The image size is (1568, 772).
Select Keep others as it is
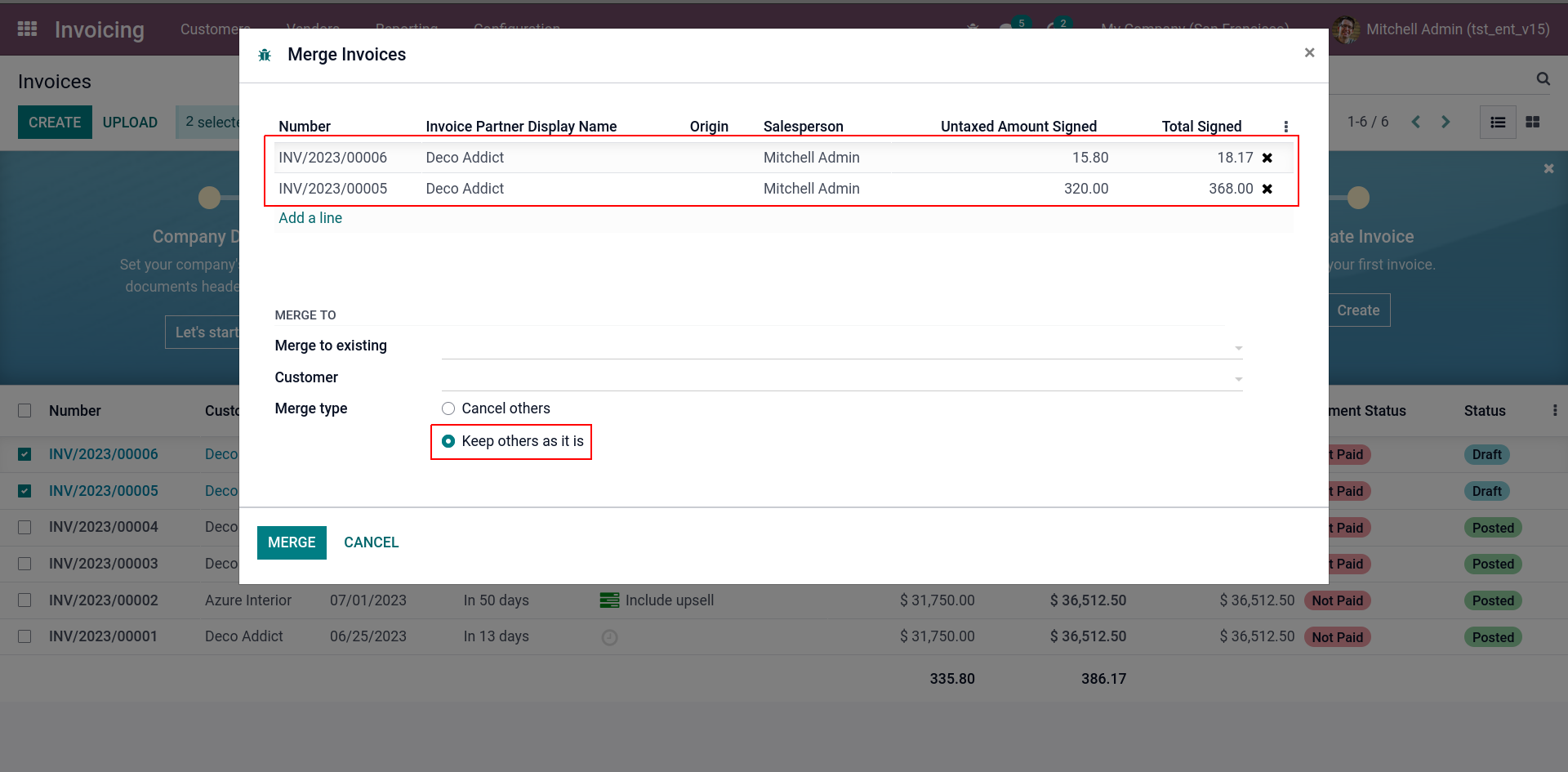[448, 441]
